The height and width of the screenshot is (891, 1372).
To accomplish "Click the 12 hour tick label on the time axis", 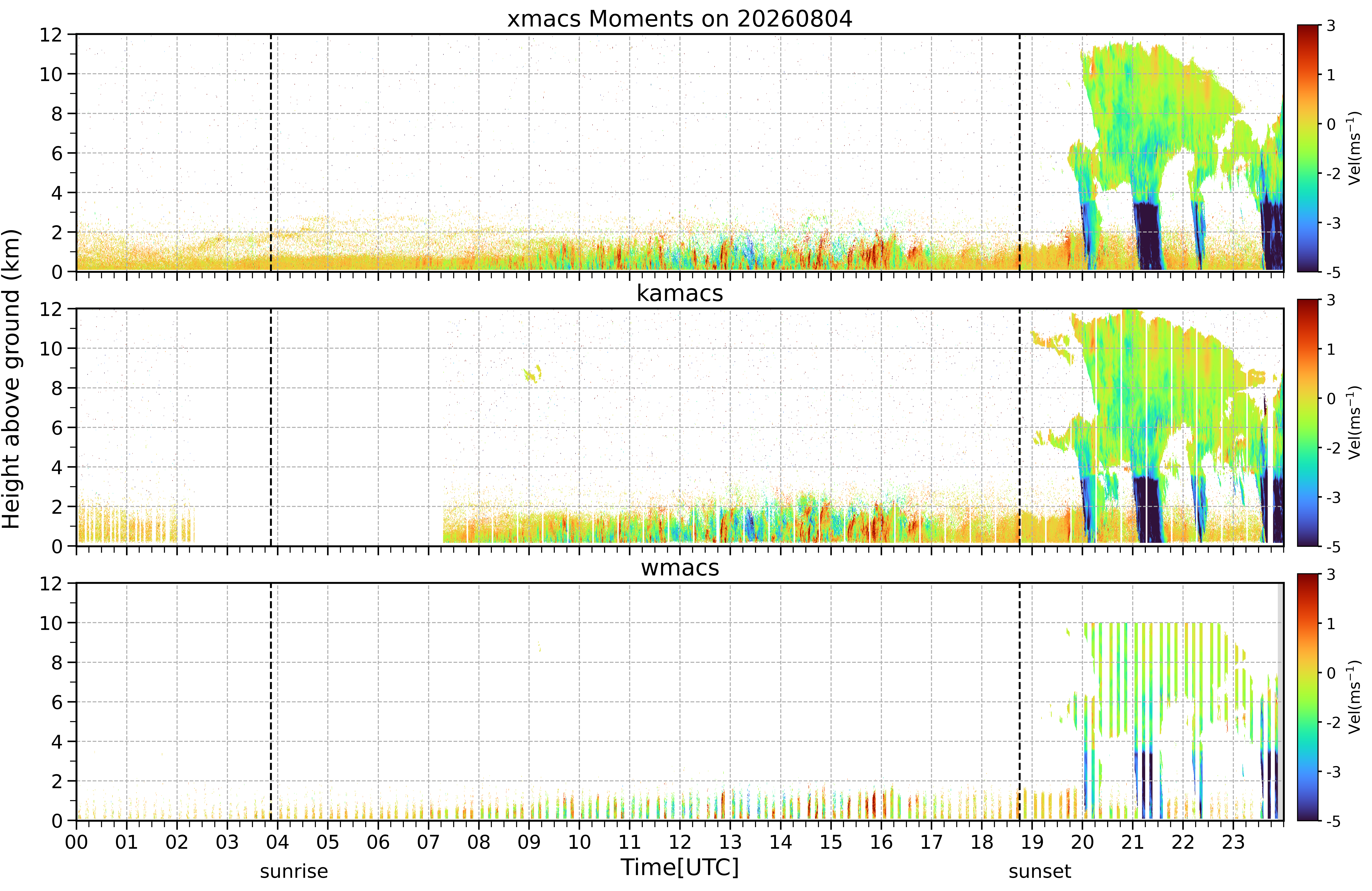I will coord(680,842).
